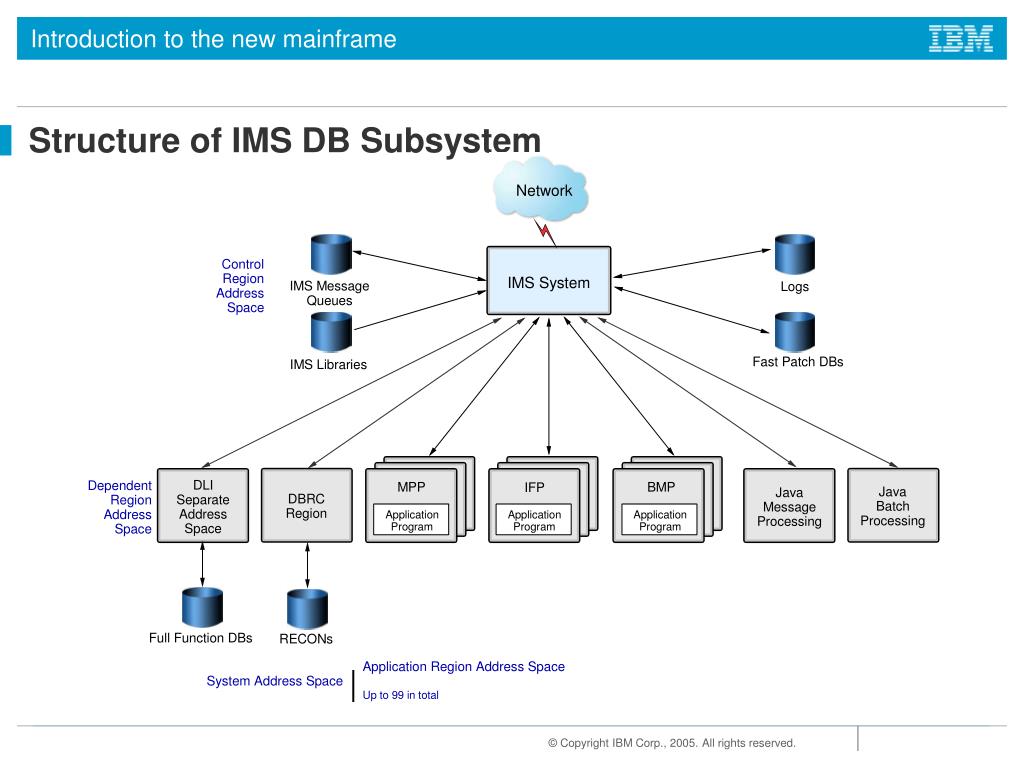
Task: Select the BMP region box title
Action: [x=660, y=487]
